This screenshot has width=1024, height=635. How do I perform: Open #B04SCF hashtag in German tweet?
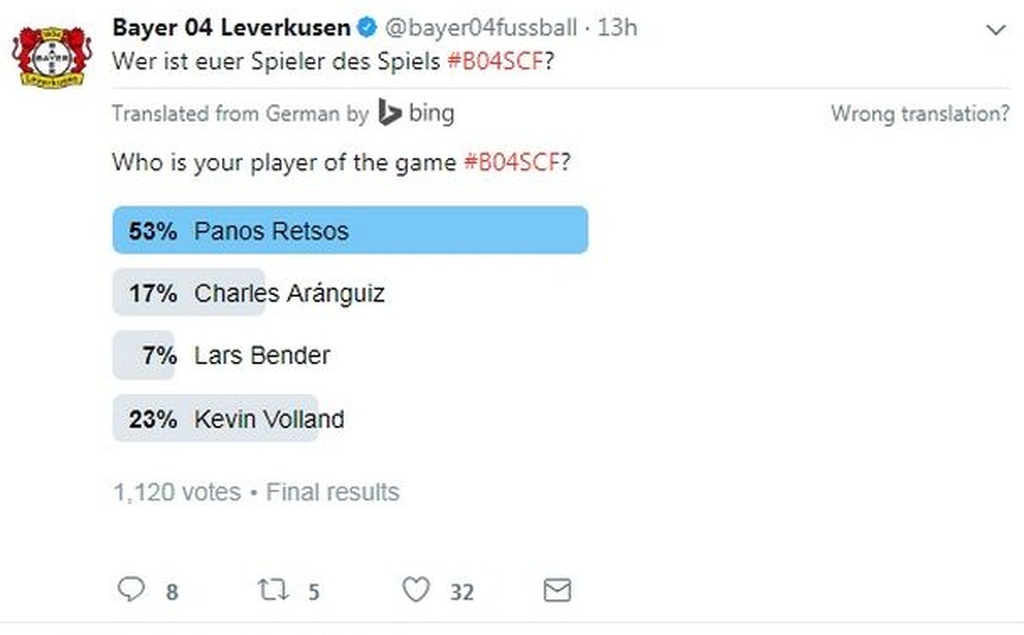[x=495, y=60]
